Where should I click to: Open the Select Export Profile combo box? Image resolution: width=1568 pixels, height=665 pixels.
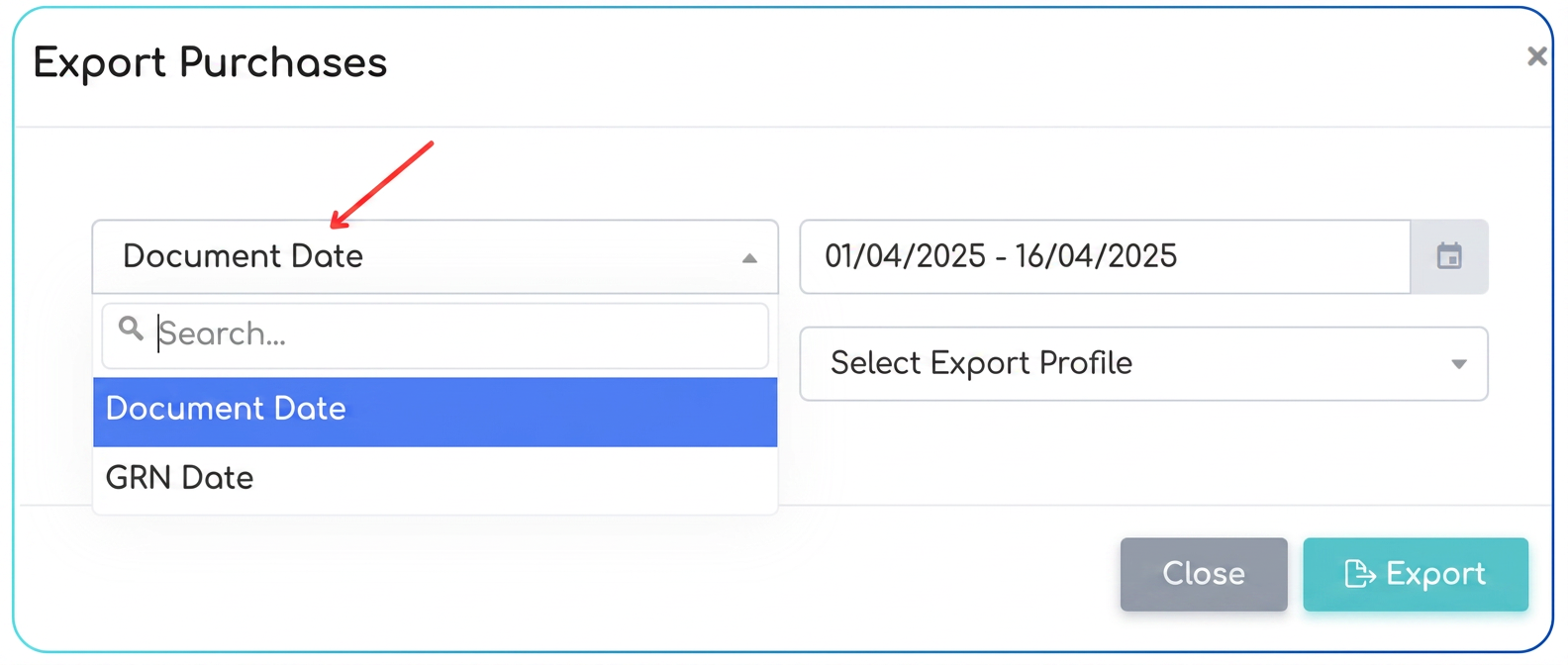click(x=1143, y=363)
